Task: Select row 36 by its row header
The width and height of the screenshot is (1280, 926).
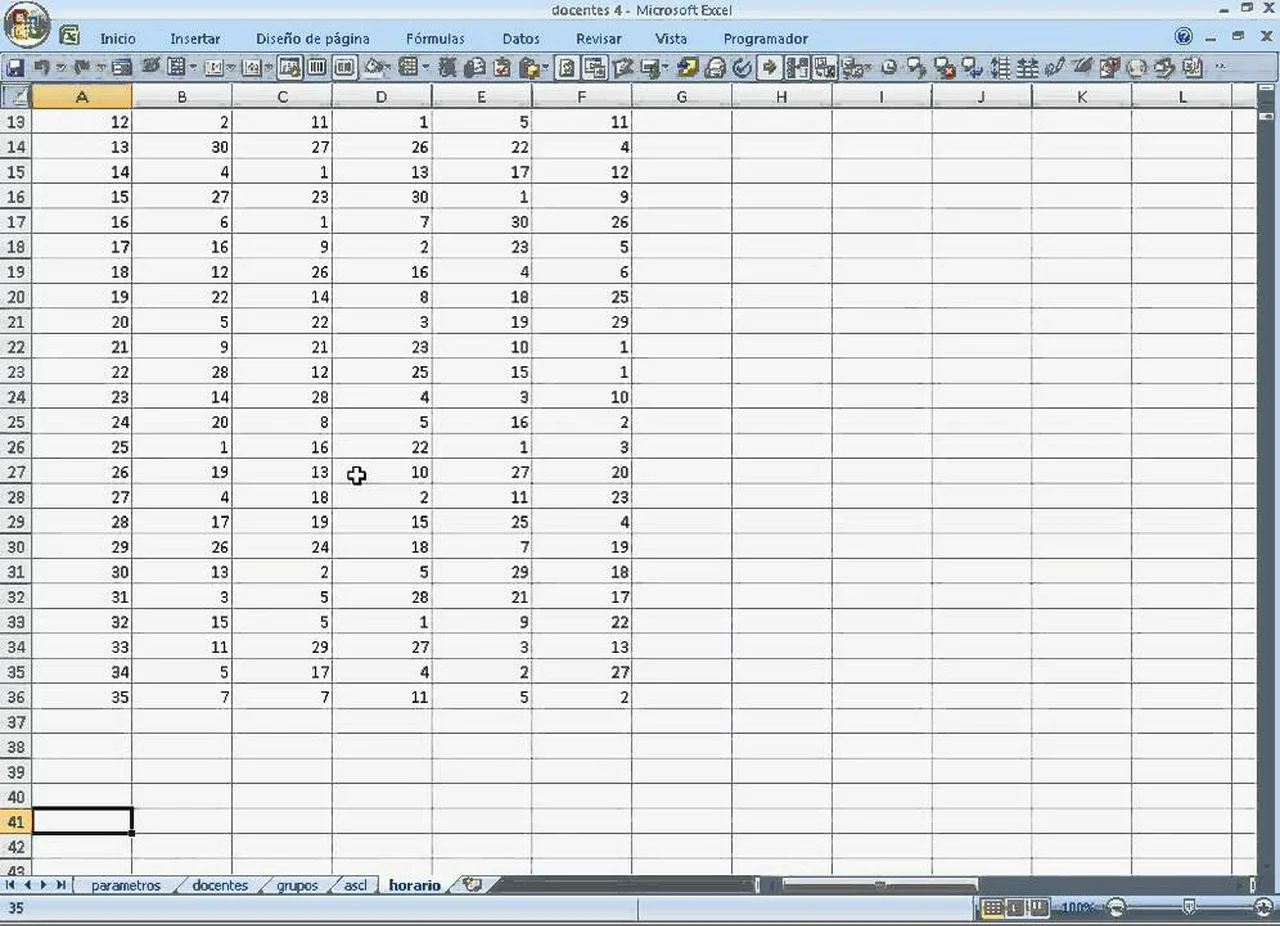Action: 16,697
